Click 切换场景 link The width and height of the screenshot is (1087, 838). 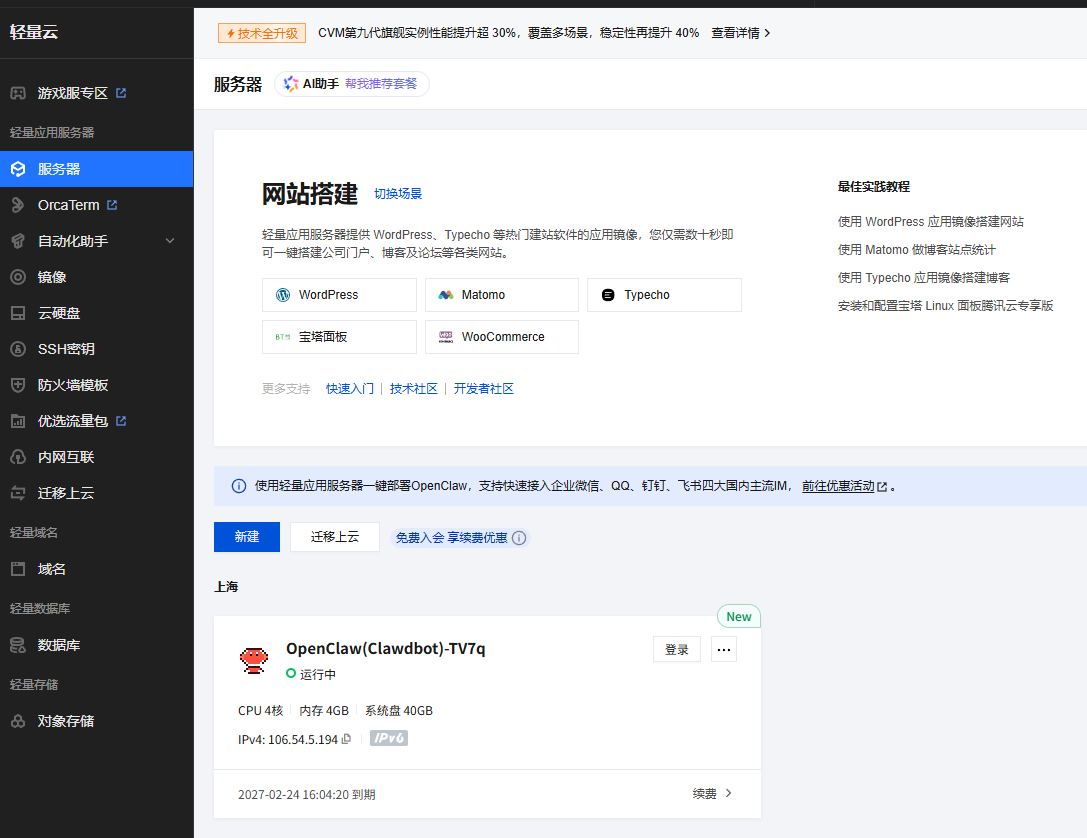[398, 194]
